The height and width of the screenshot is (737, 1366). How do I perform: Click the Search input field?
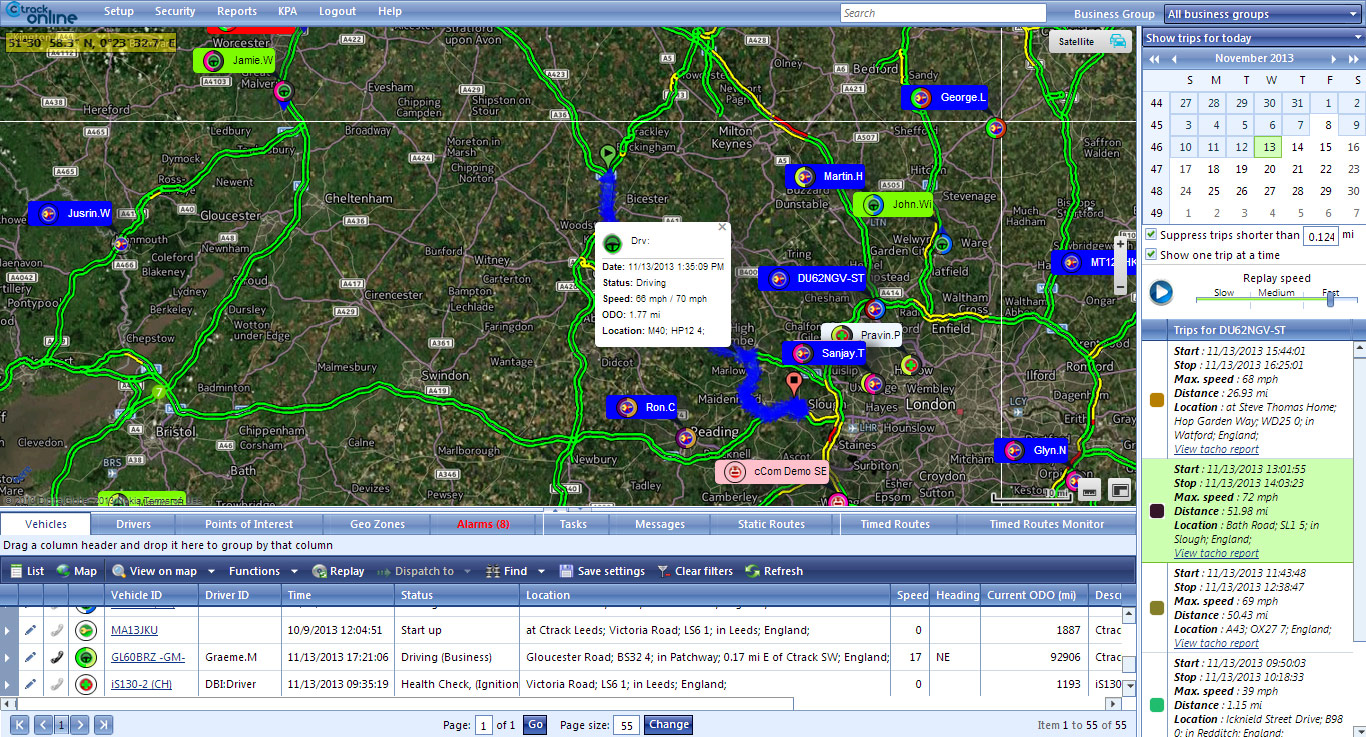click(x=943, y=13)
